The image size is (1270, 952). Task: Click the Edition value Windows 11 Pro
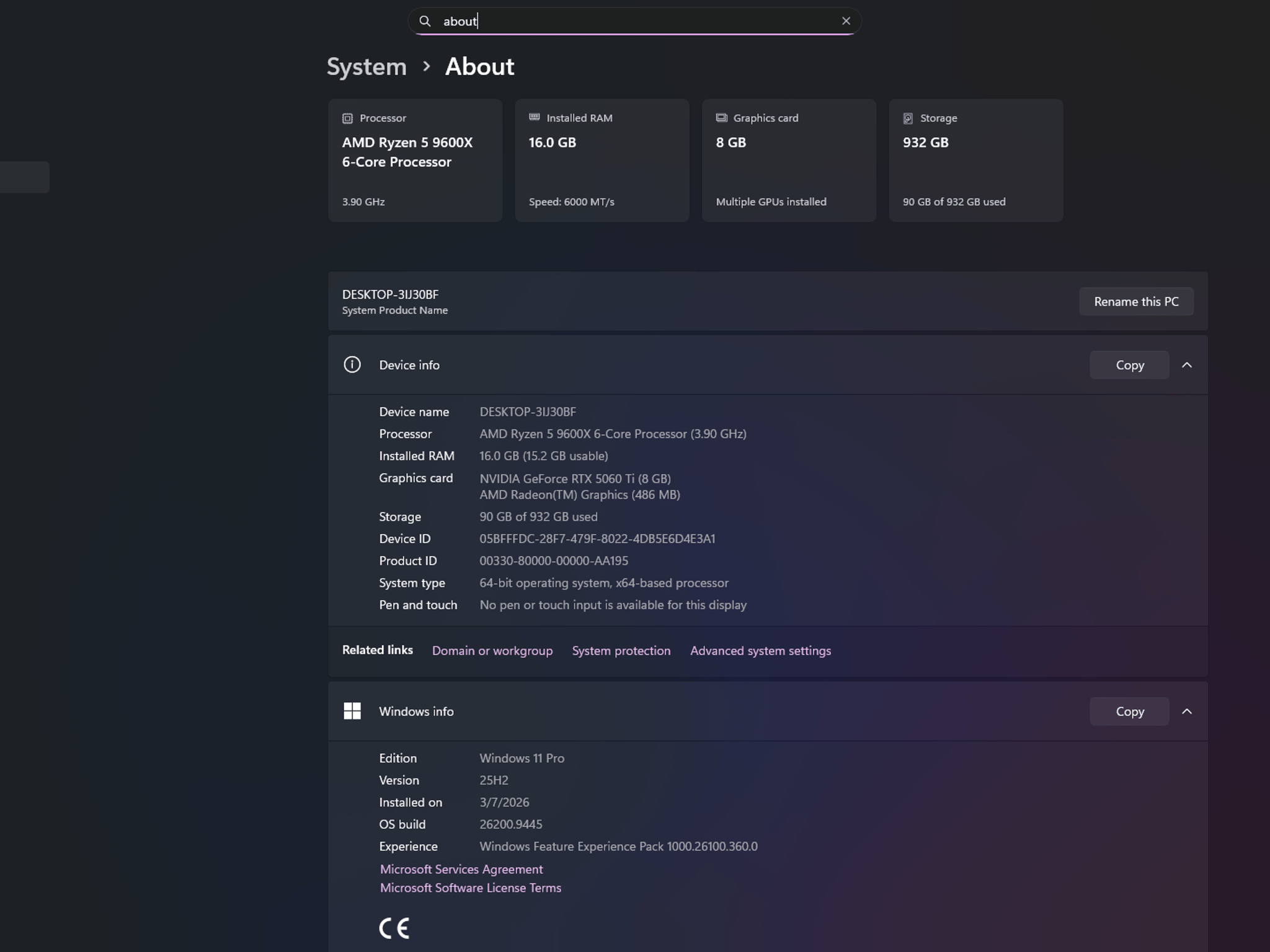tap(522, 758)
